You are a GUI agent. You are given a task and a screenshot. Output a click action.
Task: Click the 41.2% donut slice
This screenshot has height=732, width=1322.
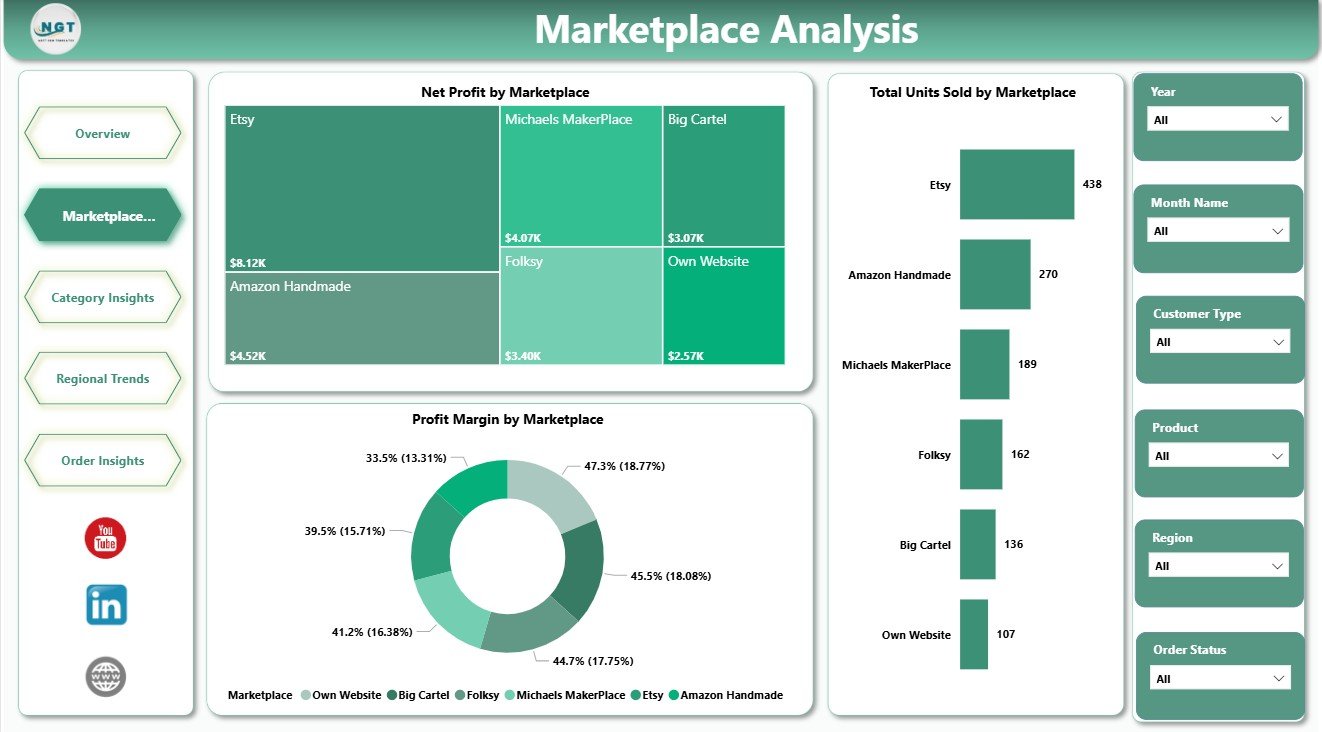pyautogui.click(x=449, y=609)
